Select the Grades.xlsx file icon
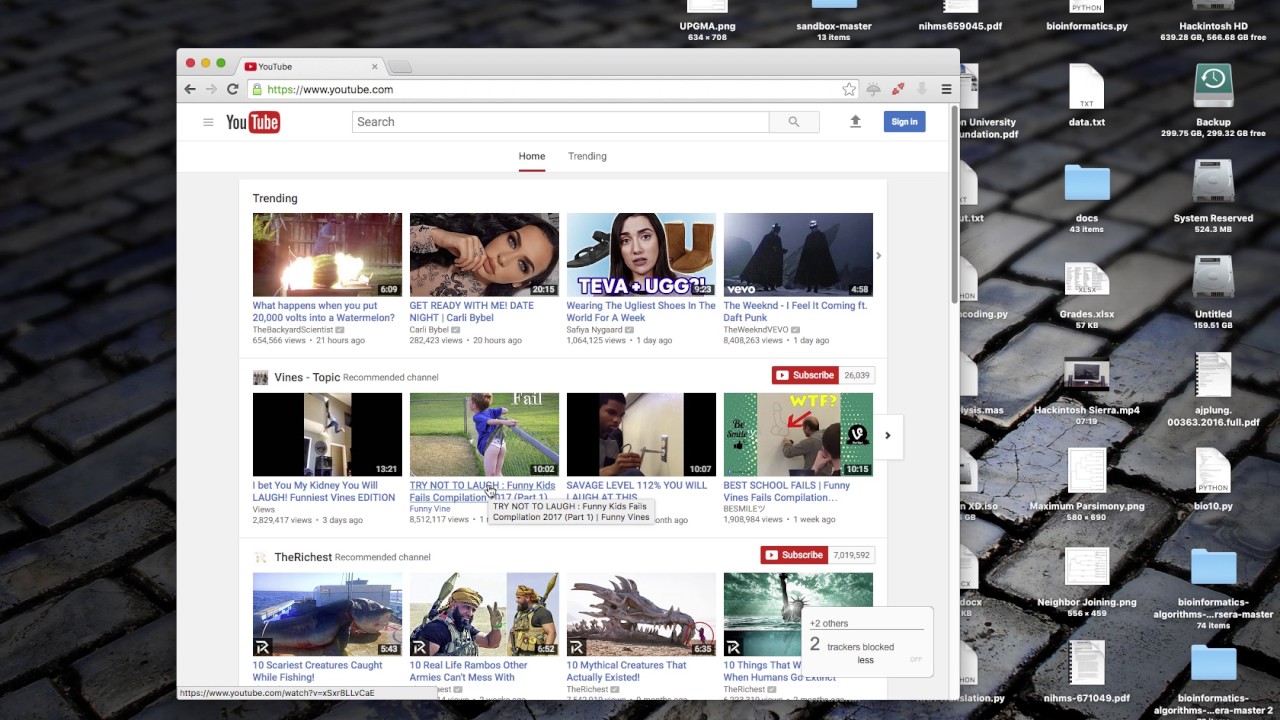Image resolution: width=1280 pixels, height=720 pixels. point(1087,280)
